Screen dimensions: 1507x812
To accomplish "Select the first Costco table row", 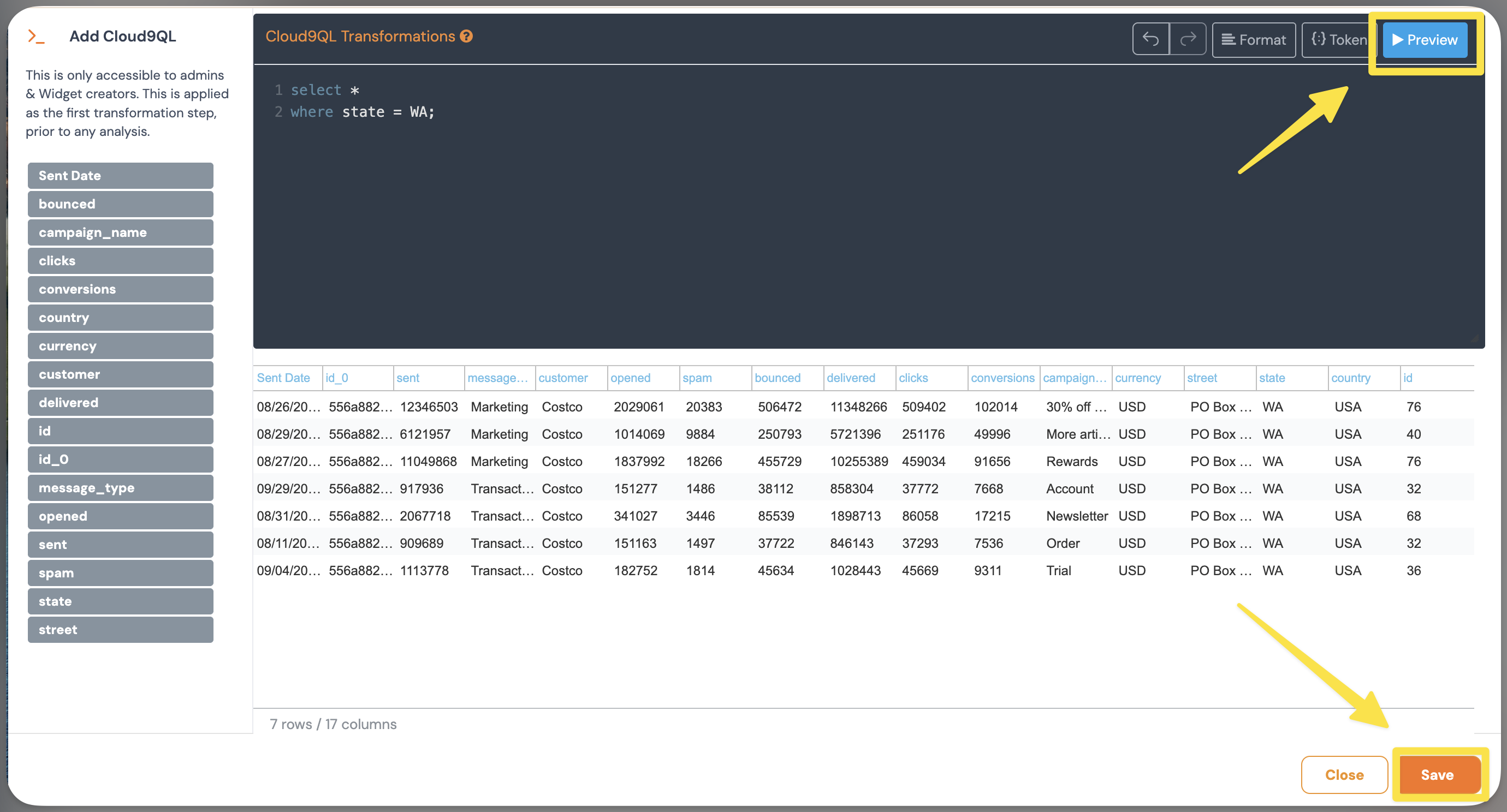I will pyautogui.click(x=562, y=407).
